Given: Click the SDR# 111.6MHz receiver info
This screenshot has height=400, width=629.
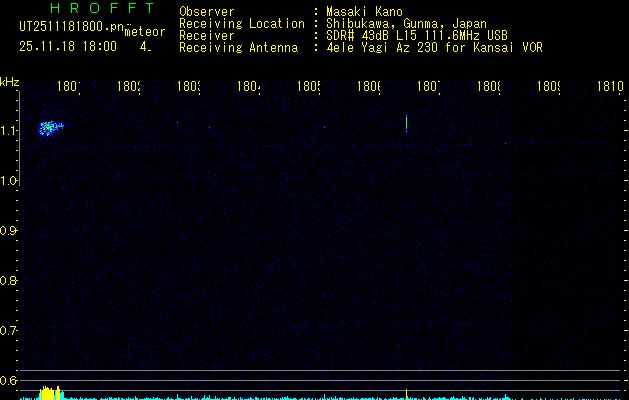Looking at the screenshot, I should (x=417, y=35).
